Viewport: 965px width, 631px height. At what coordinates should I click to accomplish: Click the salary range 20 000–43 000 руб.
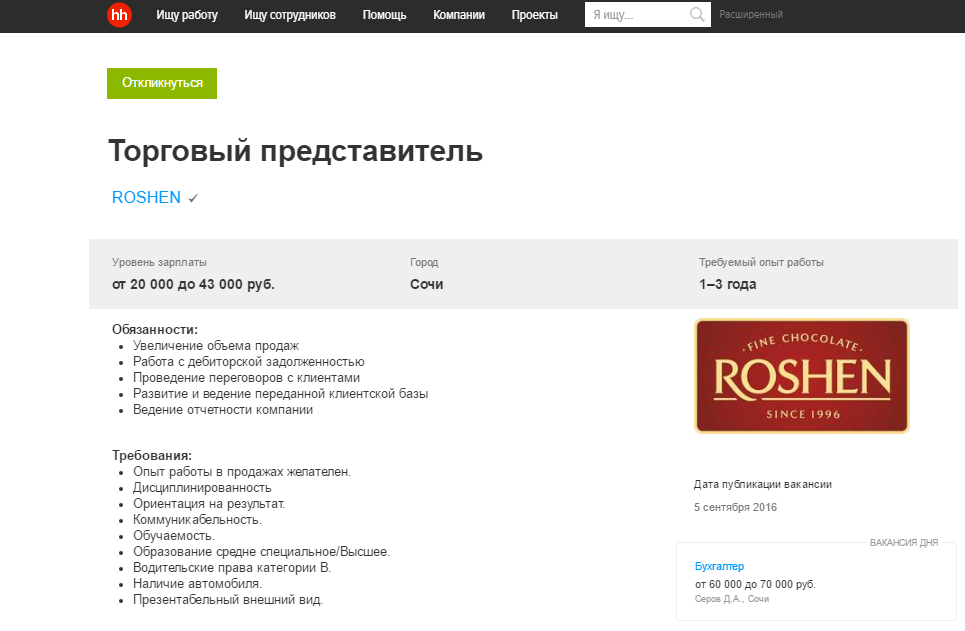(193, 284)
